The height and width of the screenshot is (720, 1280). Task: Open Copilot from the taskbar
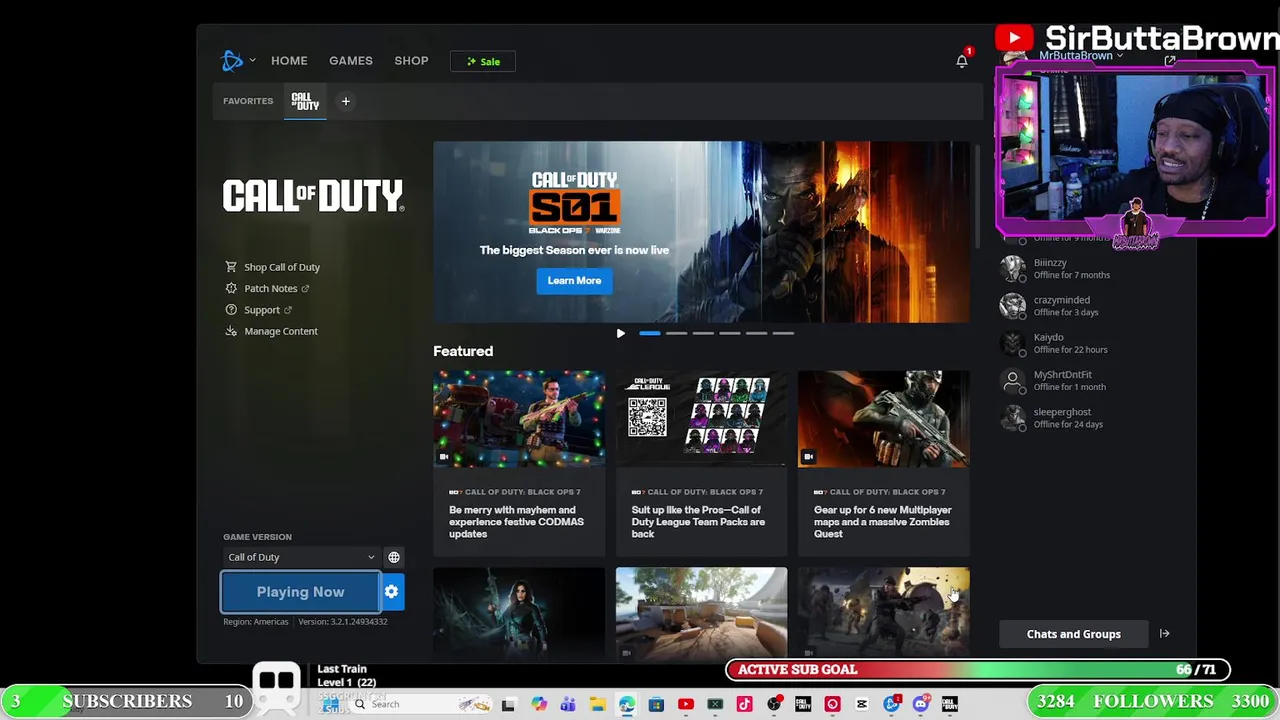[539, 704]
